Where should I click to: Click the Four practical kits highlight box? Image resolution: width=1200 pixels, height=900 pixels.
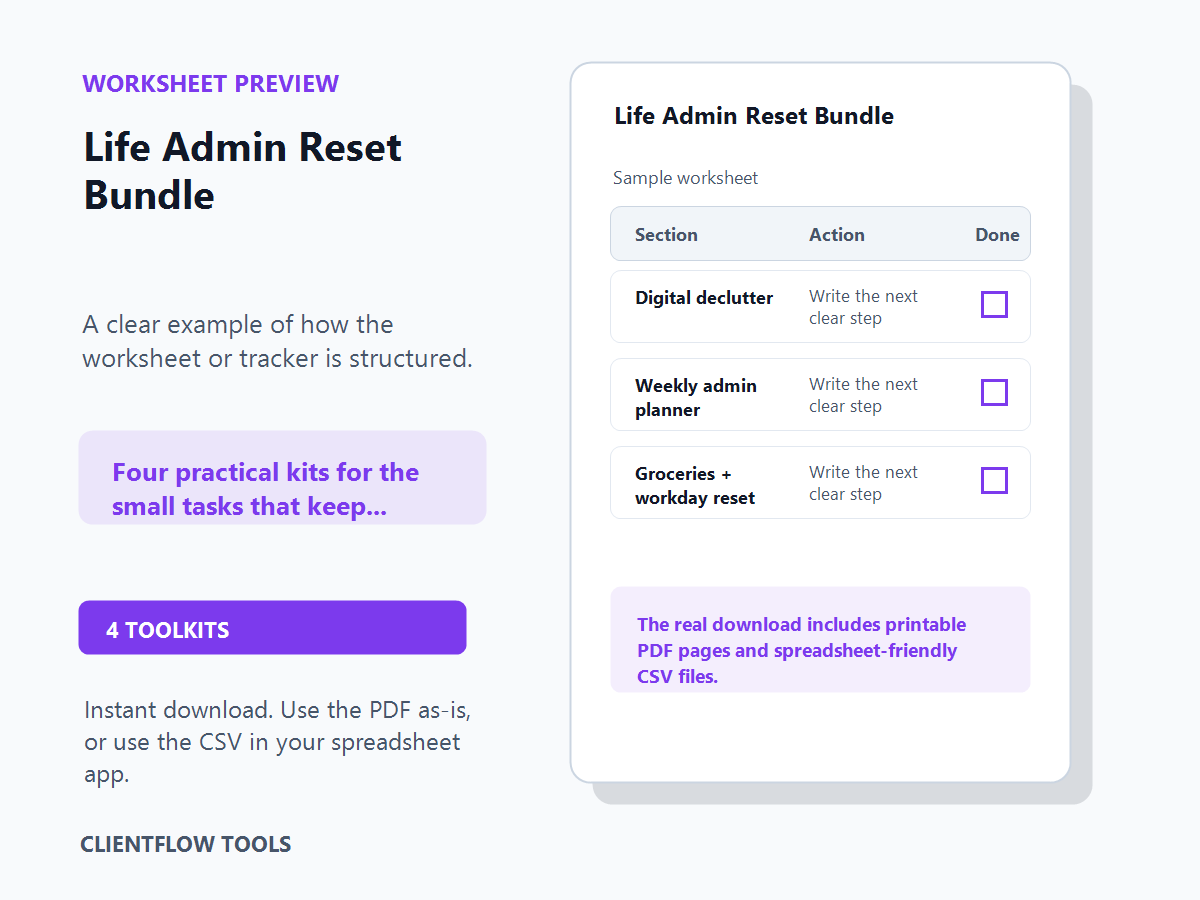click(282, 478)
